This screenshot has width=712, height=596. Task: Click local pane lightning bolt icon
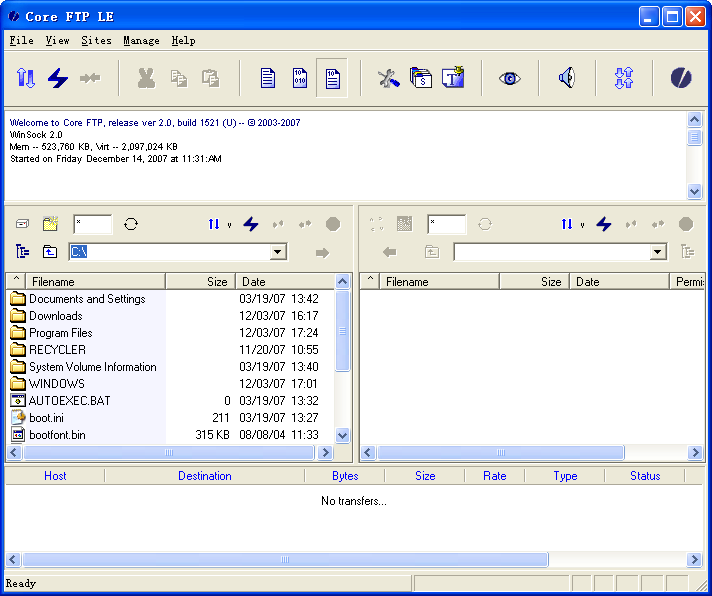251,224
